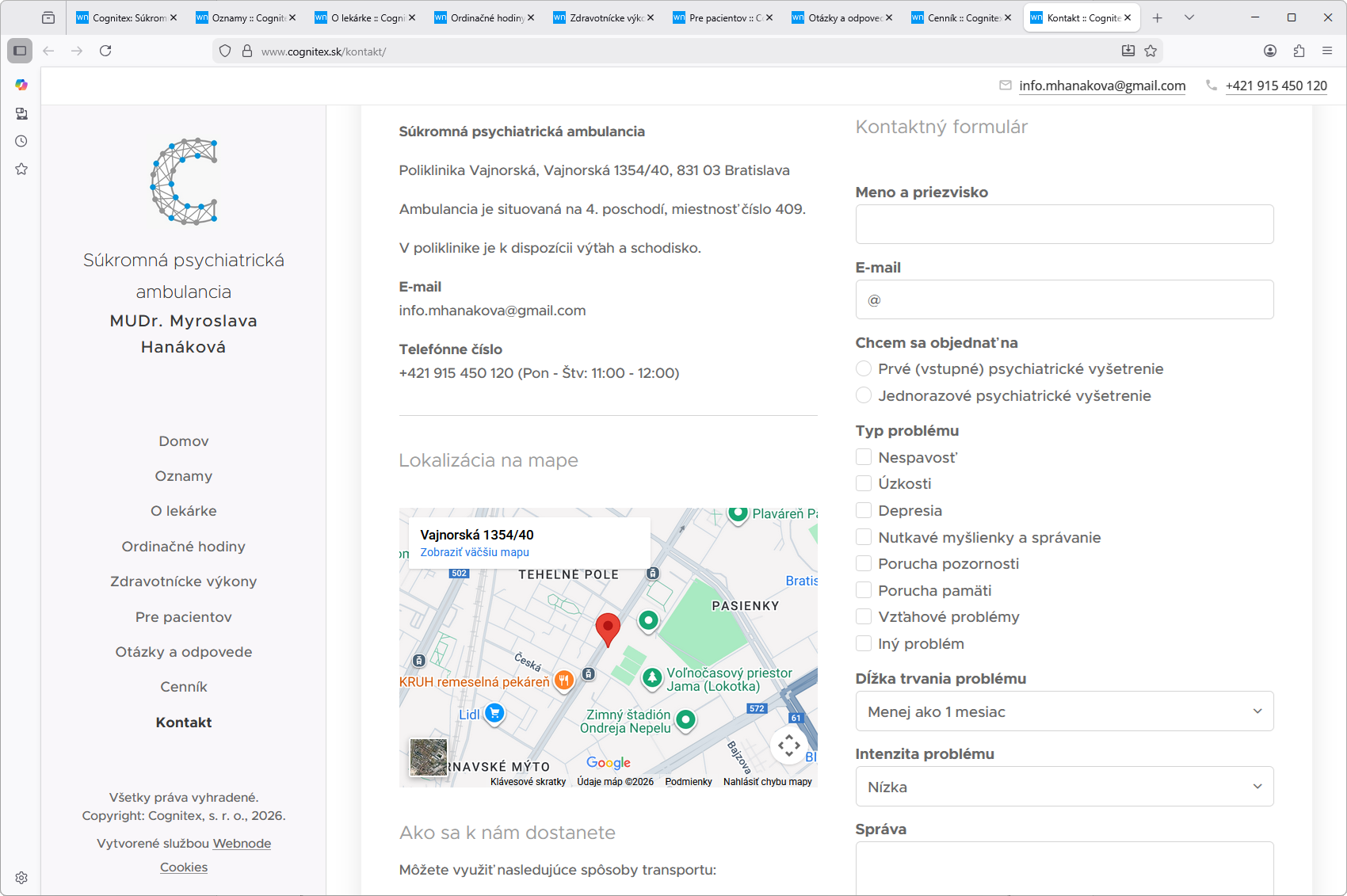Open the Intenzita problému dropdown
This screenshot has width=1347, height=896.
pos(1064,787)
